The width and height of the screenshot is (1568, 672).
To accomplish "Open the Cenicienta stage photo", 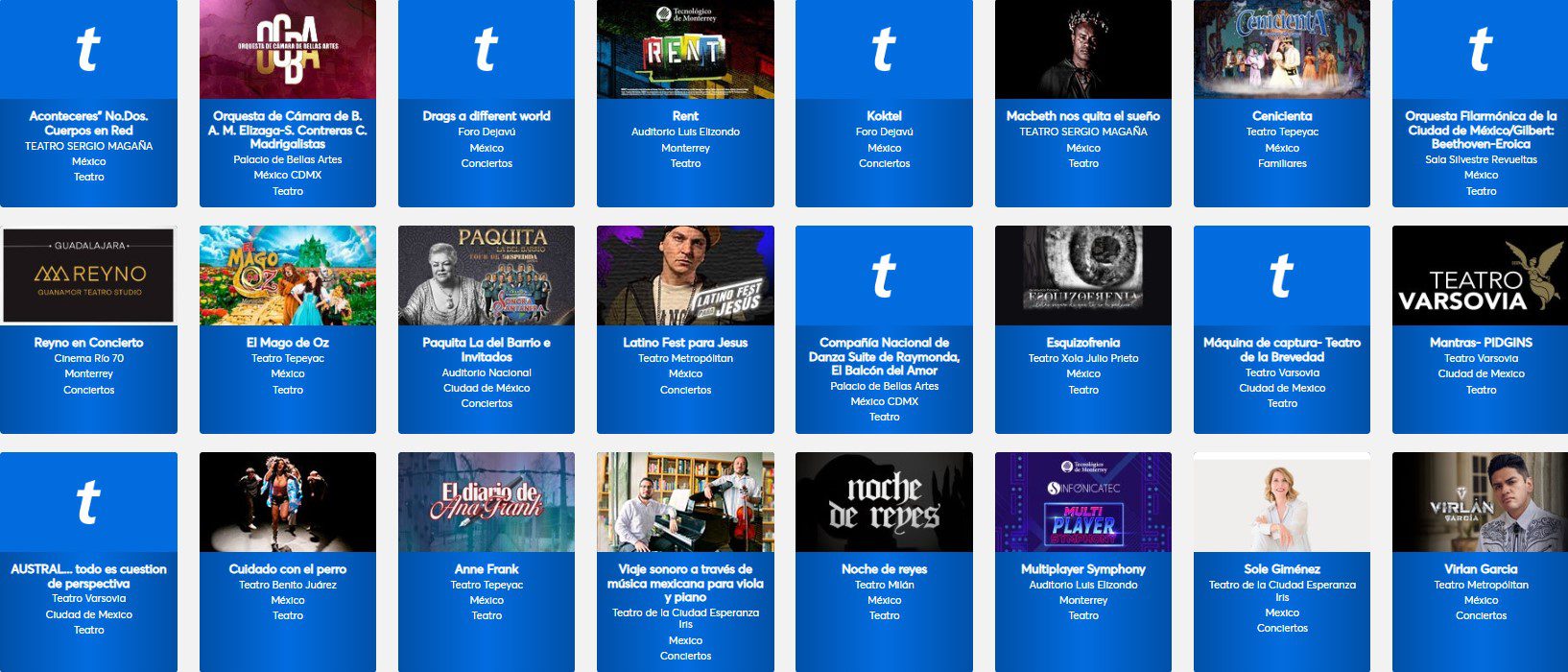I will pyautogui.click(x=1282, y=49).
